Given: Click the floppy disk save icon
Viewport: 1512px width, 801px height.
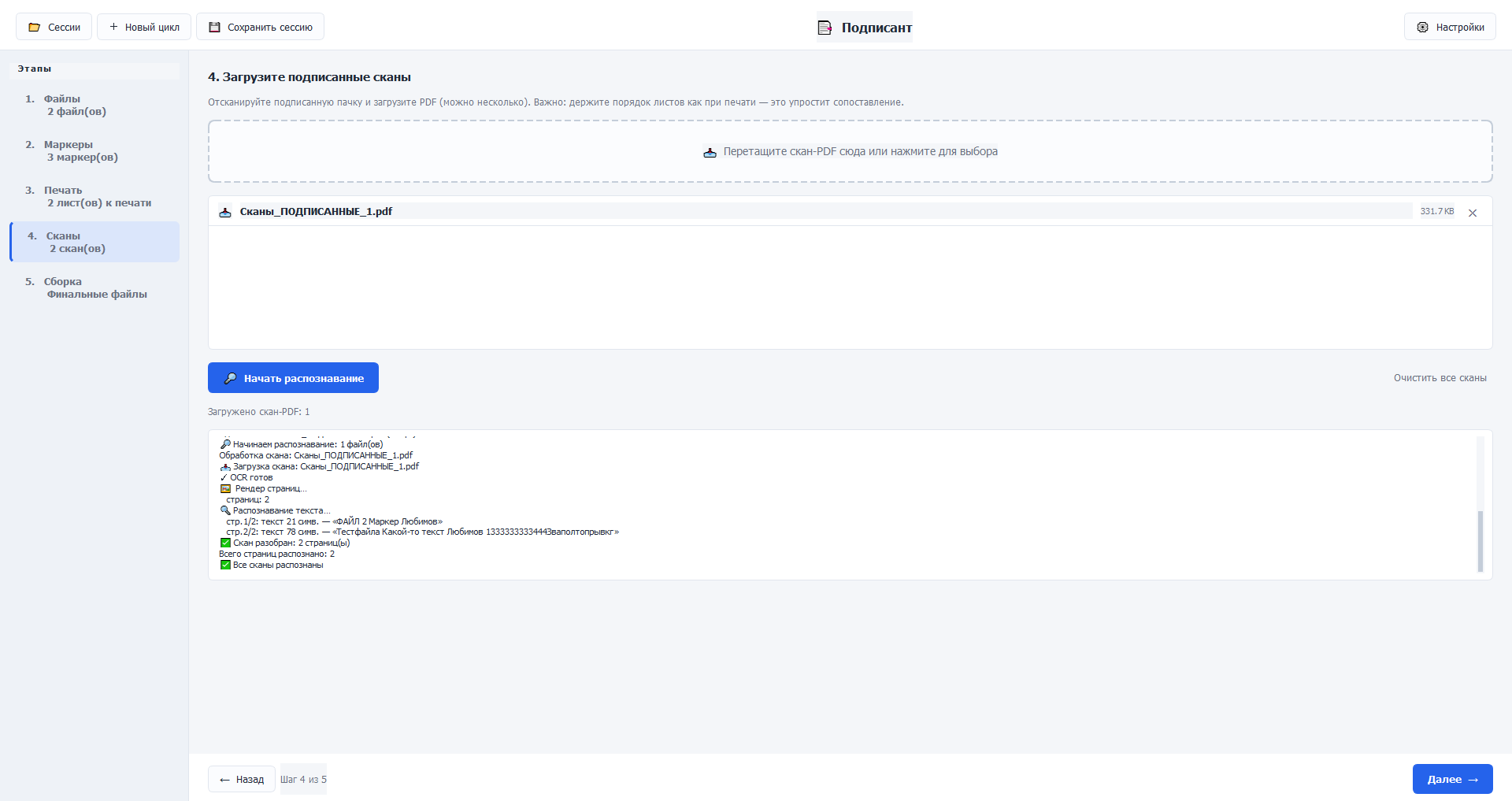Looking at the screenshot, I should pos(214,27).
